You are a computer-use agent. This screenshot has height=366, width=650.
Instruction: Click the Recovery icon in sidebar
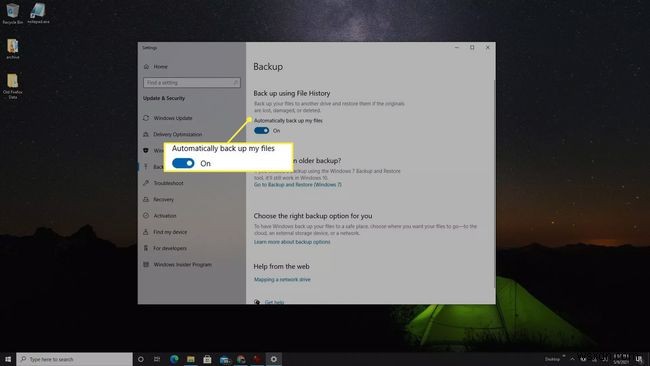(146, 199)
